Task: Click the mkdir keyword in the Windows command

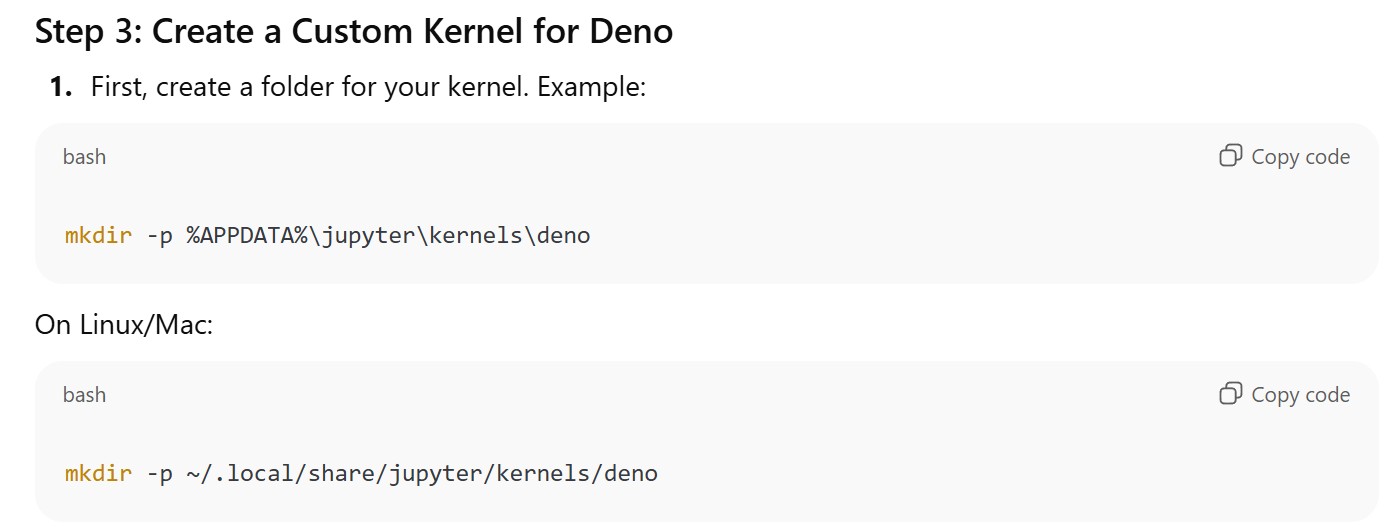Action: pos(98,237)
